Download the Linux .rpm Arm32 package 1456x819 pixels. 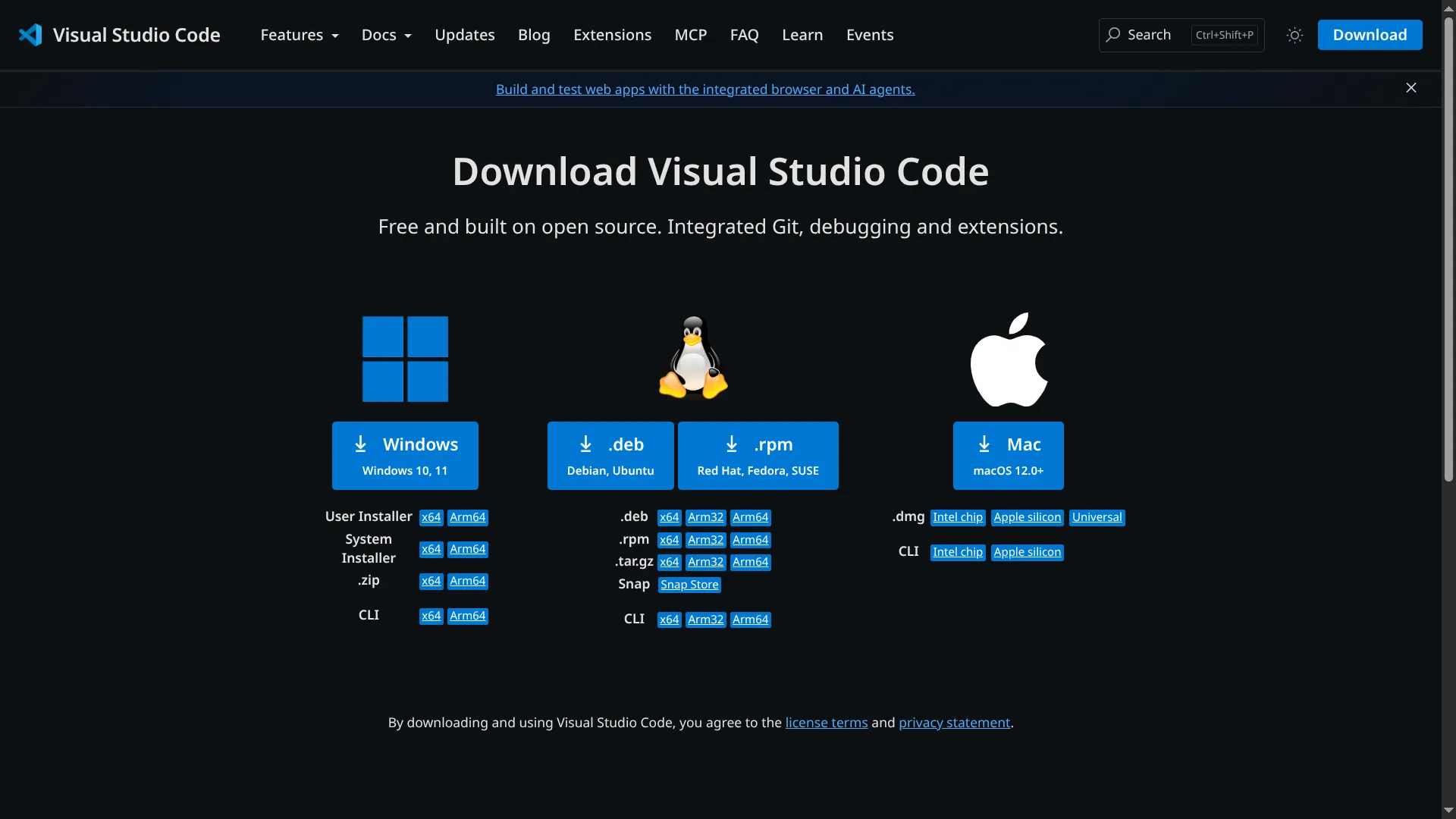tap(706, 540)
